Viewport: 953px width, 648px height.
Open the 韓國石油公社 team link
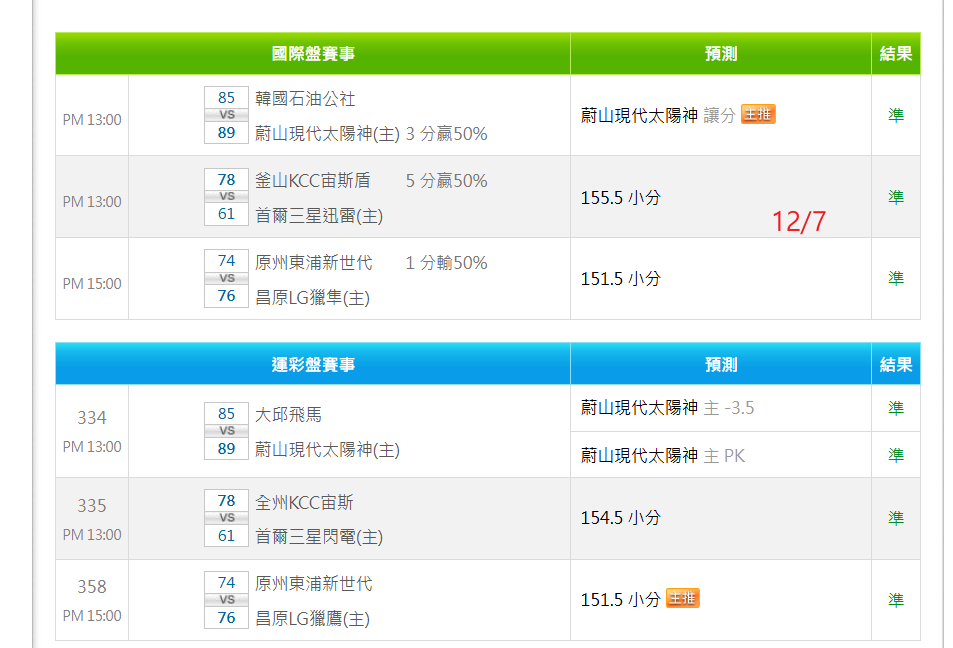pos(305,99)
